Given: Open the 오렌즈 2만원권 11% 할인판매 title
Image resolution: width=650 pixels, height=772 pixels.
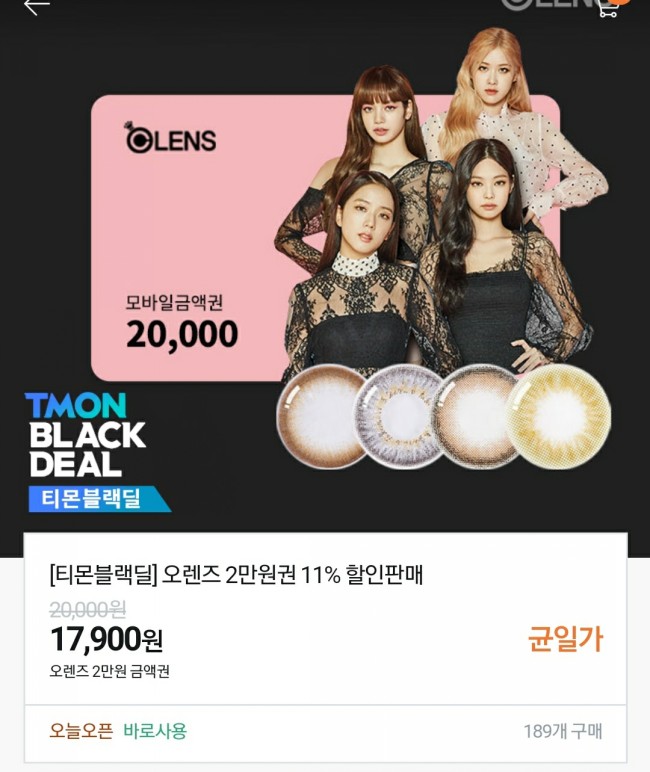Looking at the screenshot, I should [236, 574].
